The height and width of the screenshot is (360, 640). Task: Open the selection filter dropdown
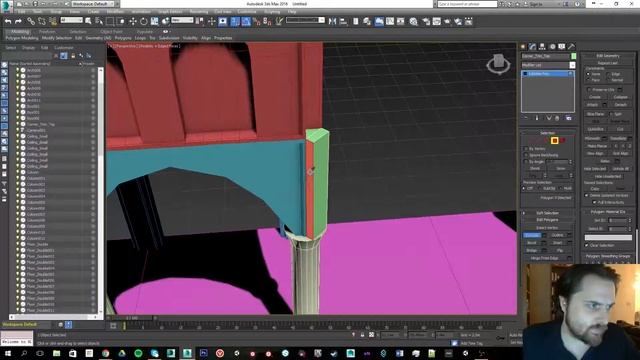(71, 20)
